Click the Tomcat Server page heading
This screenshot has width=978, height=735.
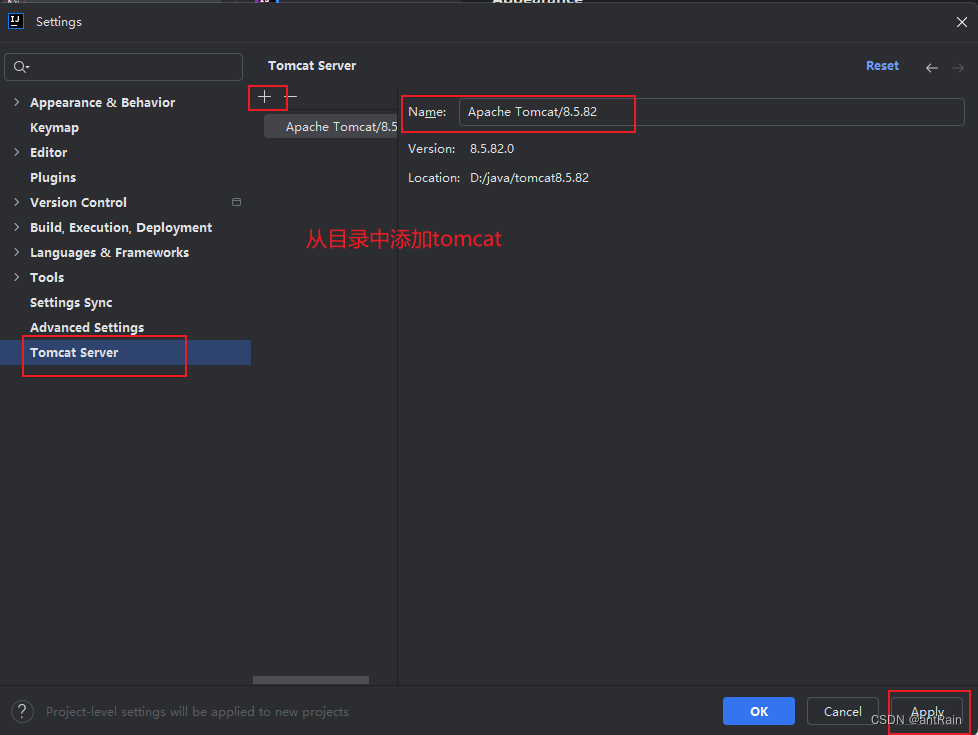[312, 66]
